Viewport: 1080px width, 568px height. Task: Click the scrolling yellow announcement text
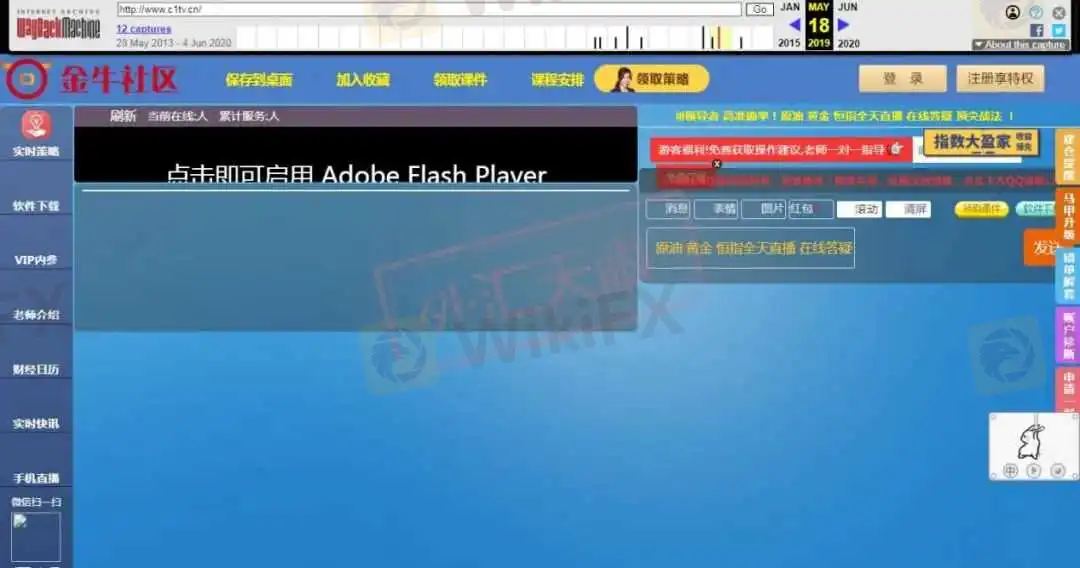(x=844, y=116)
